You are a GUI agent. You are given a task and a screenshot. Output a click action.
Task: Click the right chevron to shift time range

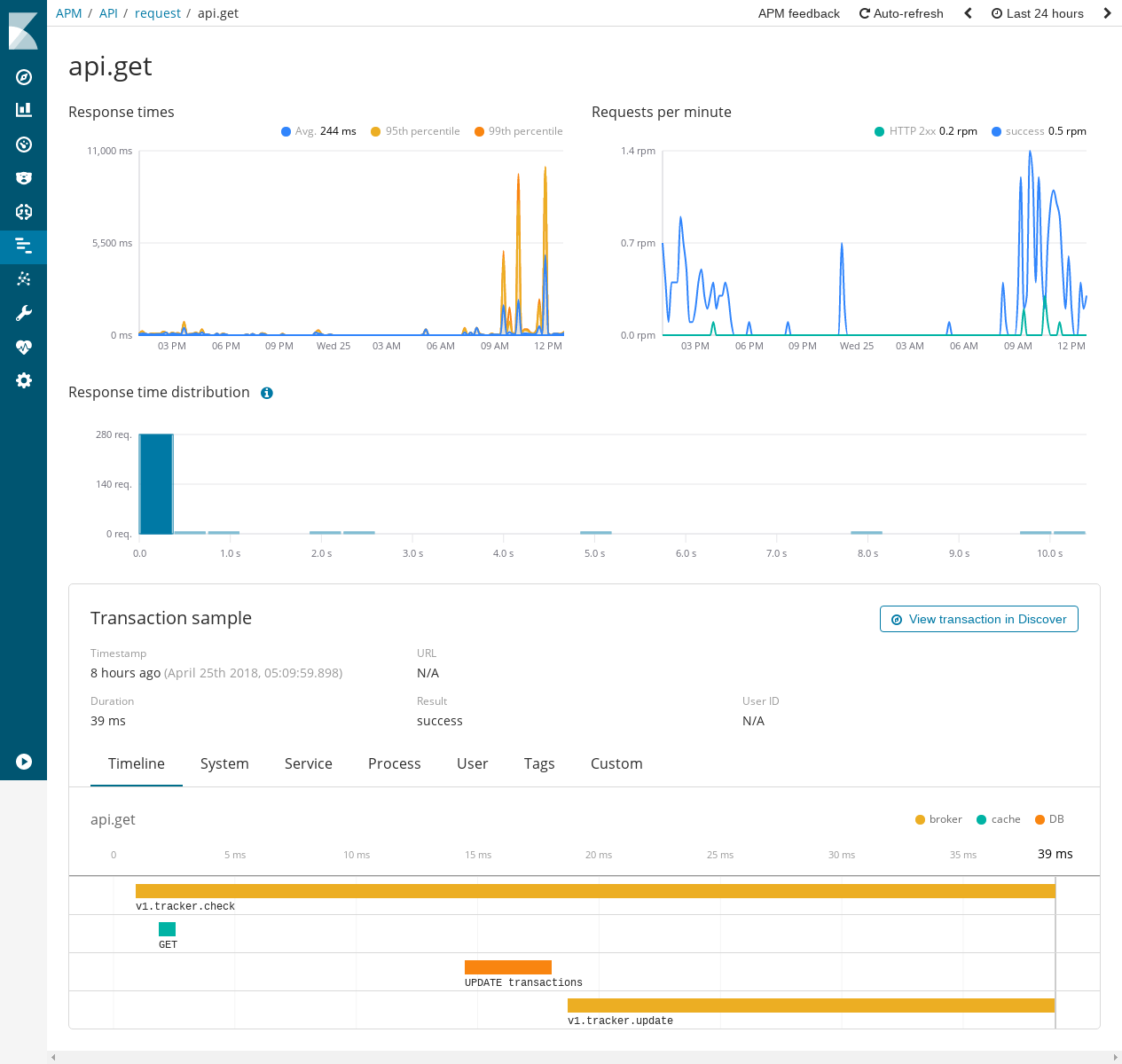pos(1106,13)
